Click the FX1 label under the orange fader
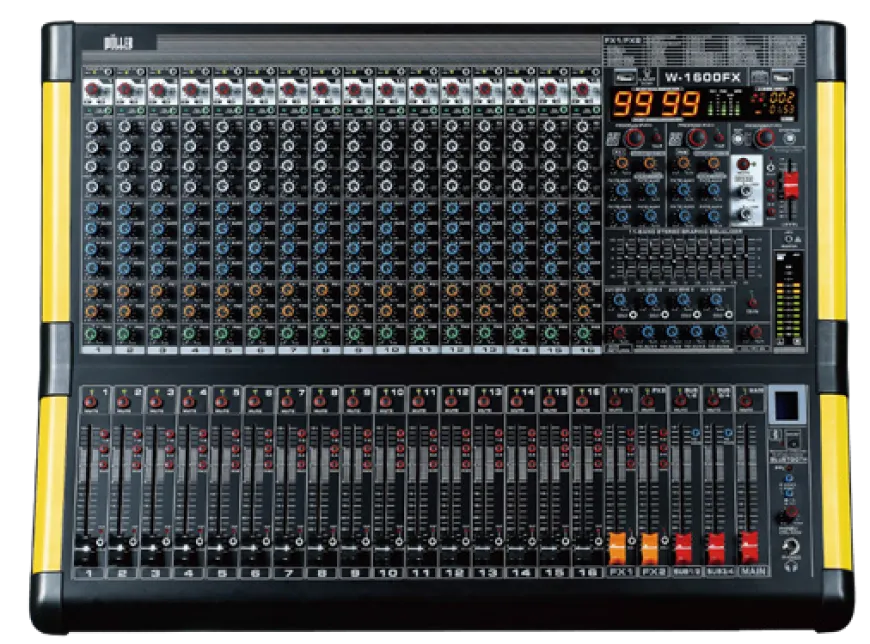The width and height of the screenshot is (870, 644). 620,571
